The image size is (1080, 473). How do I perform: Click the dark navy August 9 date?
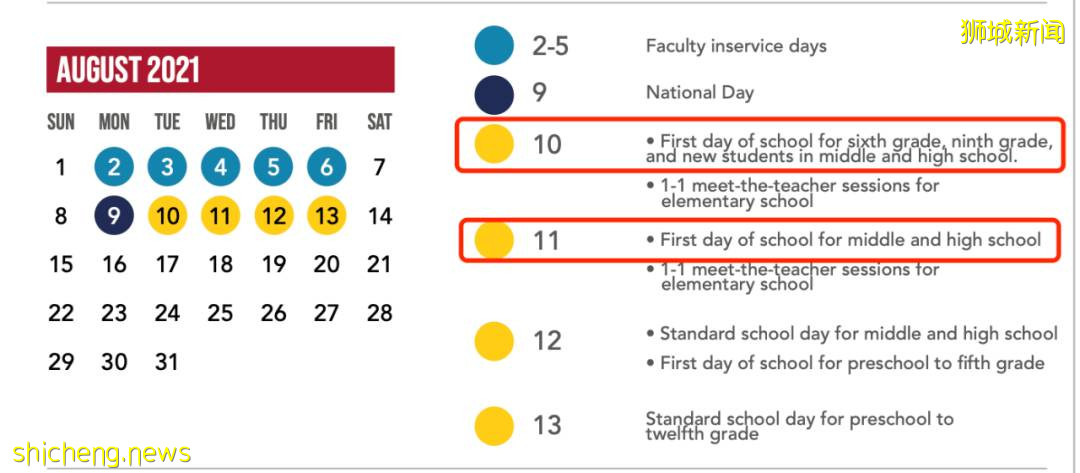[114, 215]
